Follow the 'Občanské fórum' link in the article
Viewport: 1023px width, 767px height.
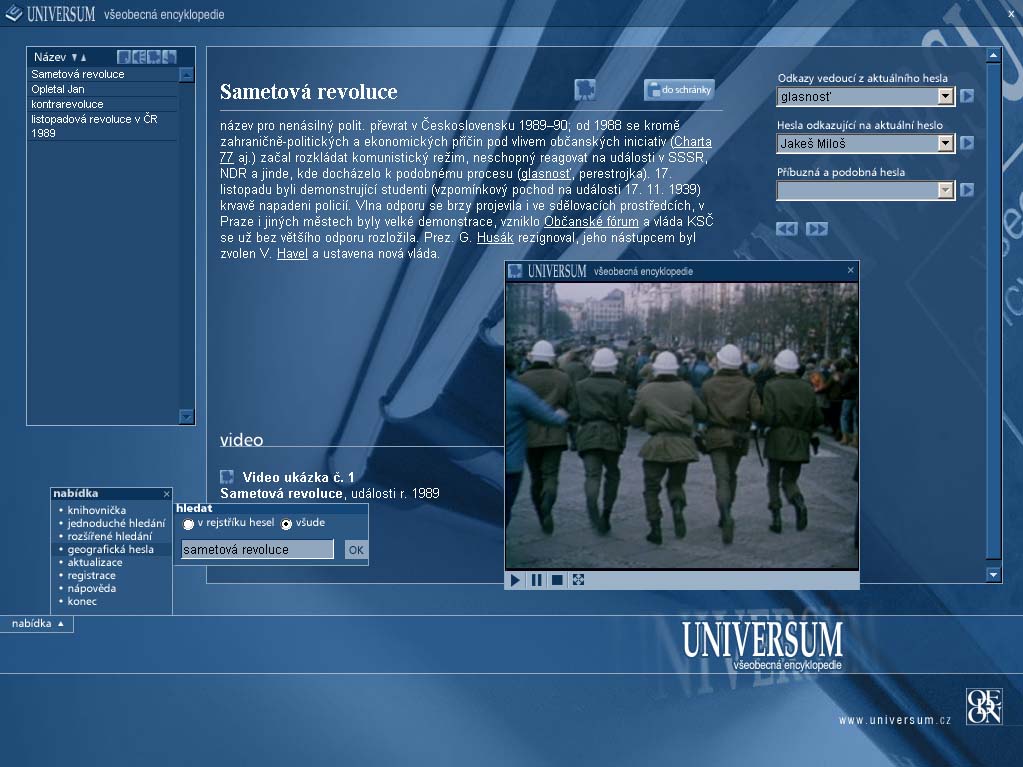click(591, 222)
